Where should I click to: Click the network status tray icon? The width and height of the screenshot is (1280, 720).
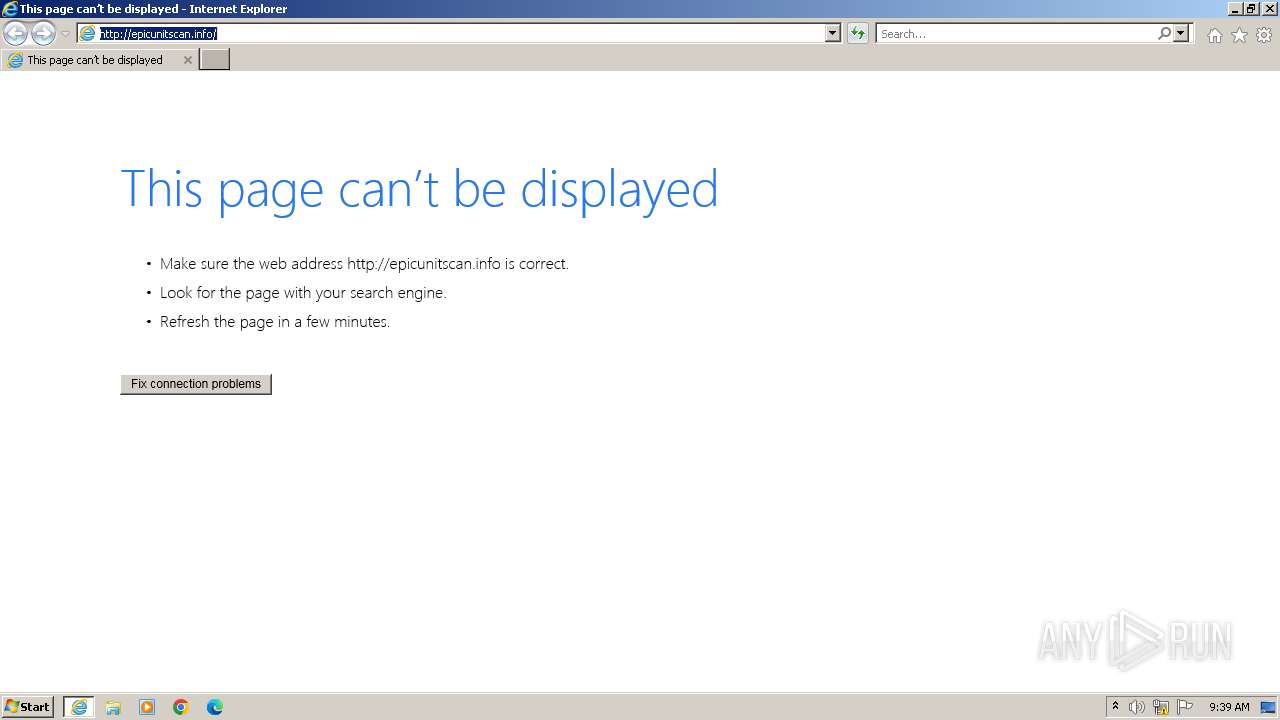pos(1161,707)
